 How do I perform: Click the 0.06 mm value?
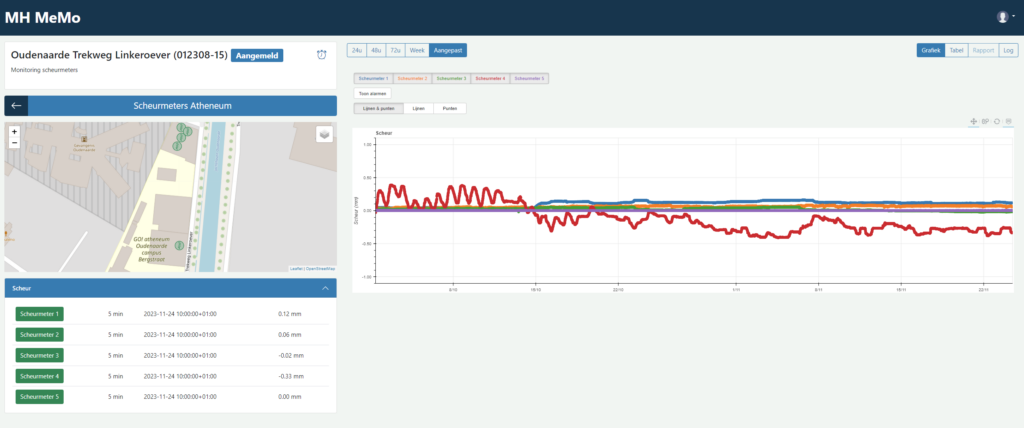click(290, 335)
